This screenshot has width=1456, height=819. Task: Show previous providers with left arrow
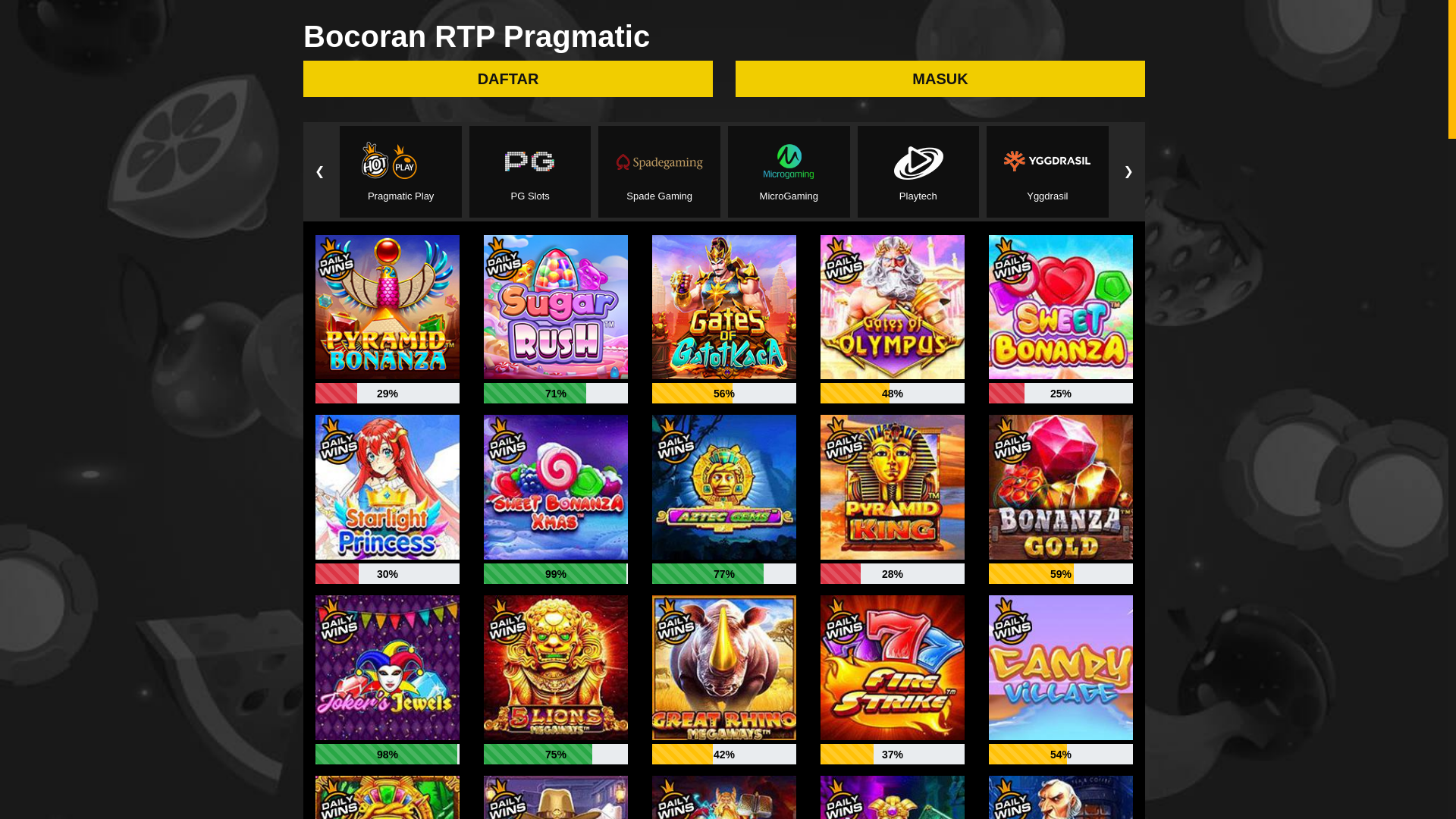pos(319,172)
